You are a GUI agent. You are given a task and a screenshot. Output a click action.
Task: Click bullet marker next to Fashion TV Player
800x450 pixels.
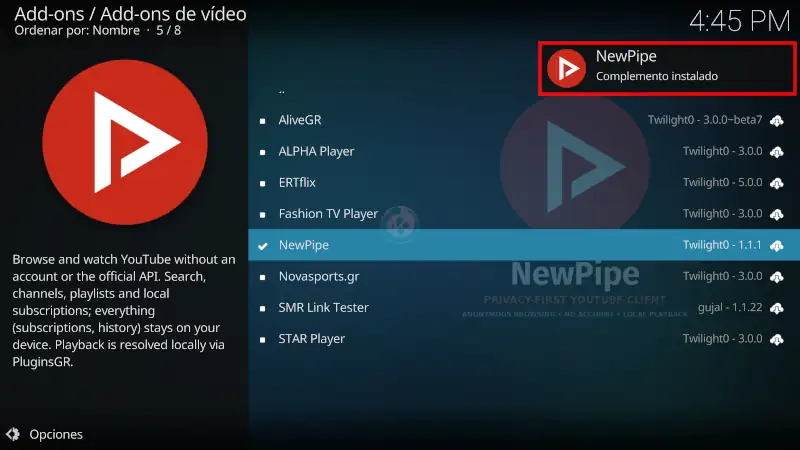click(262, 215)
